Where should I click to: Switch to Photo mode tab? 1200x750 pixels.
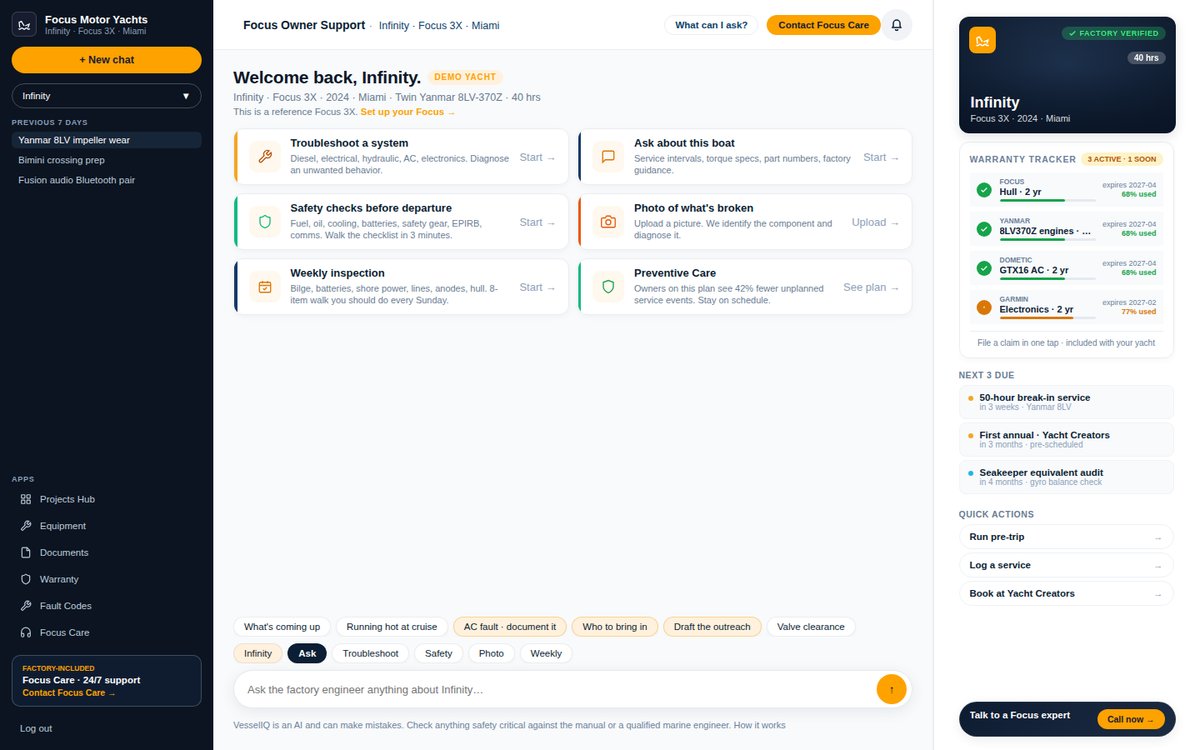491,653
